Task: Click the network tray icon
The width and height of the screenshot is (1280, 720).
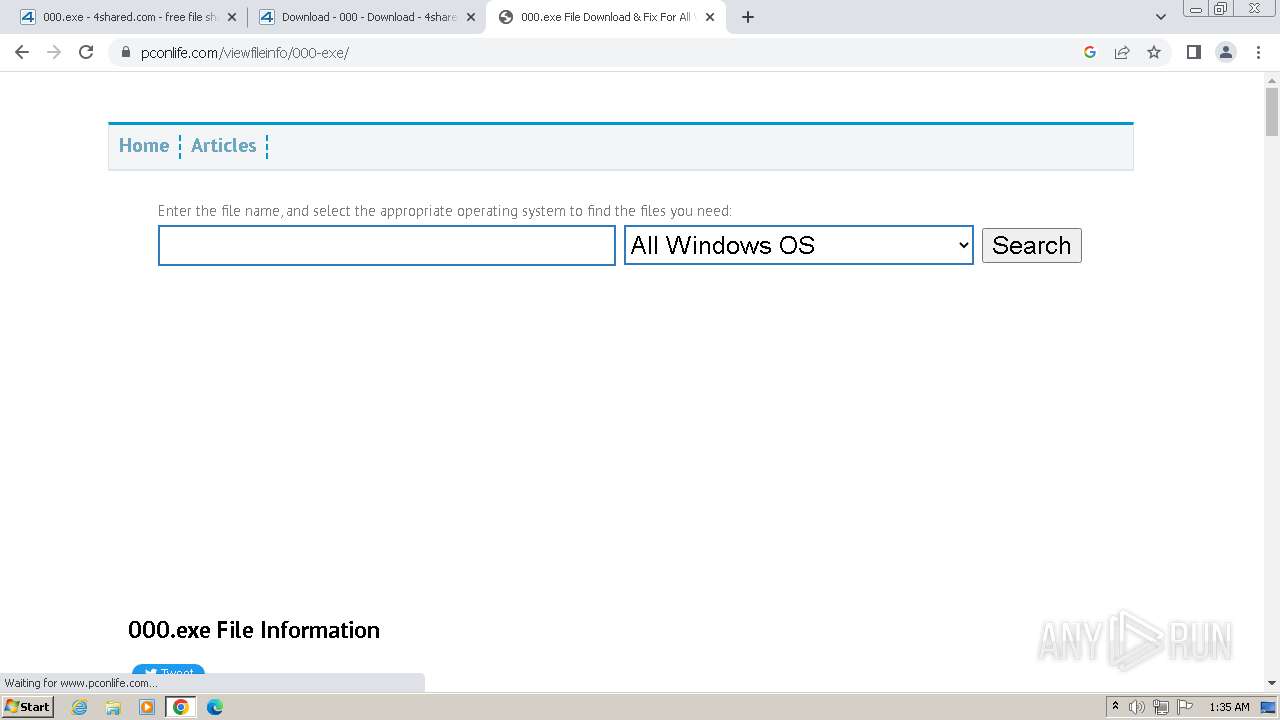Action: point(1161,707)
